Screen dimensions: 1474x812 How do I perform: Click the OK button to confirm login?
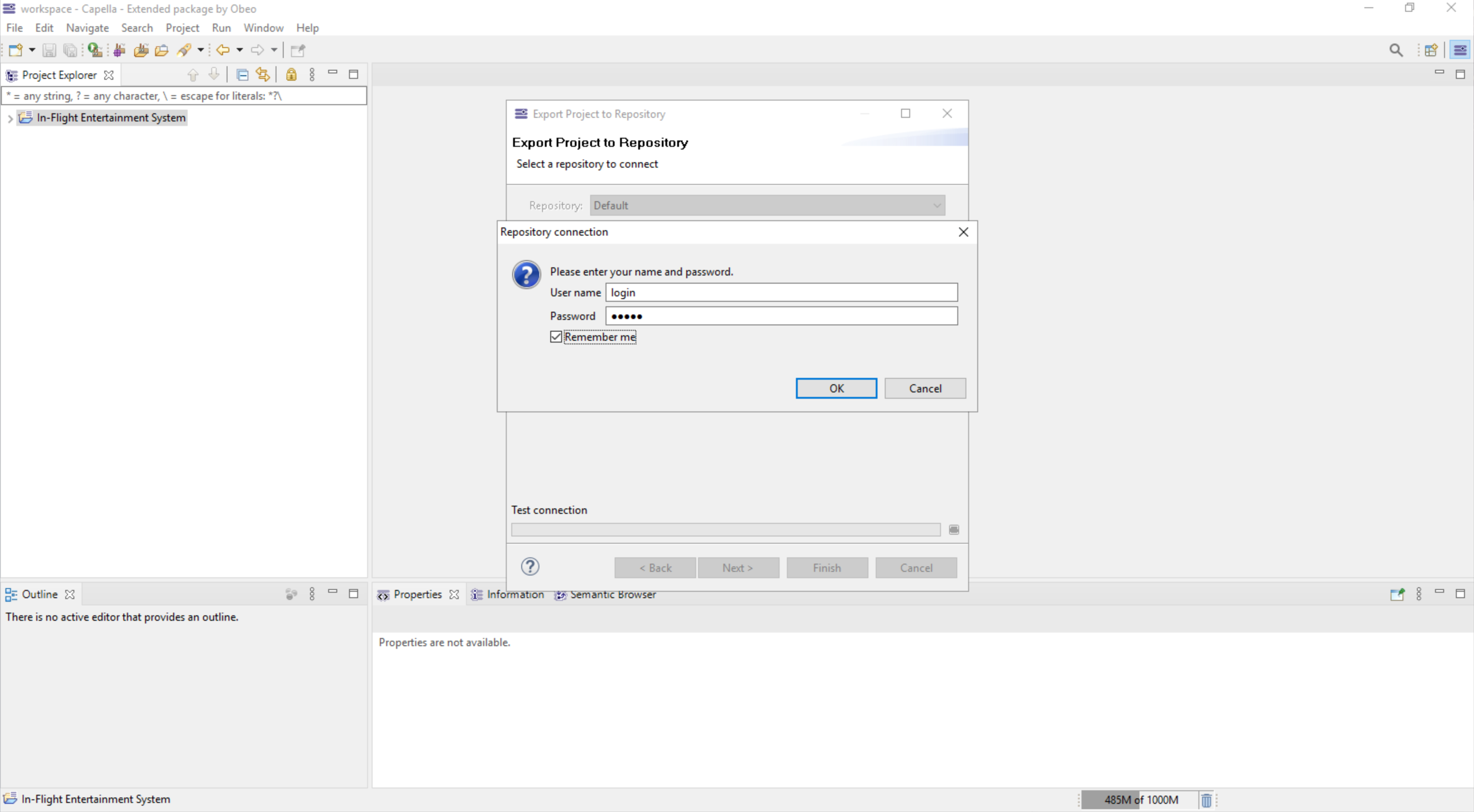pos(836,388)
